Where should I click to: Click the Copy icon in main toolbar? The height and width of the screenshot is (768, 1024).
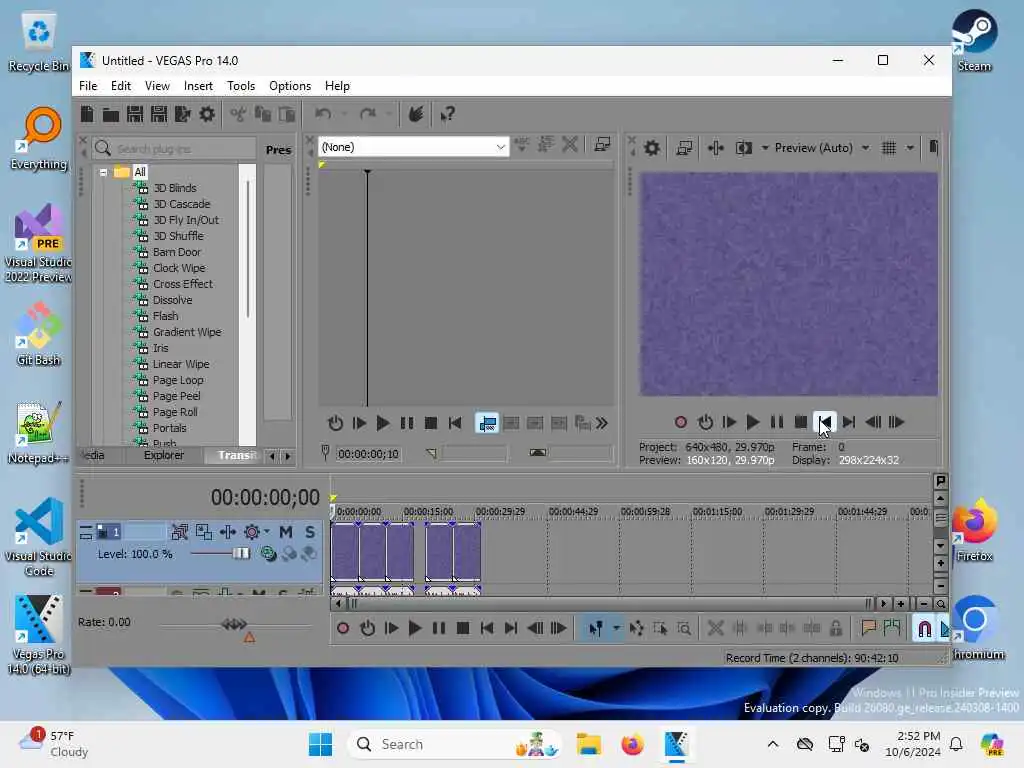tap(263, 114)
